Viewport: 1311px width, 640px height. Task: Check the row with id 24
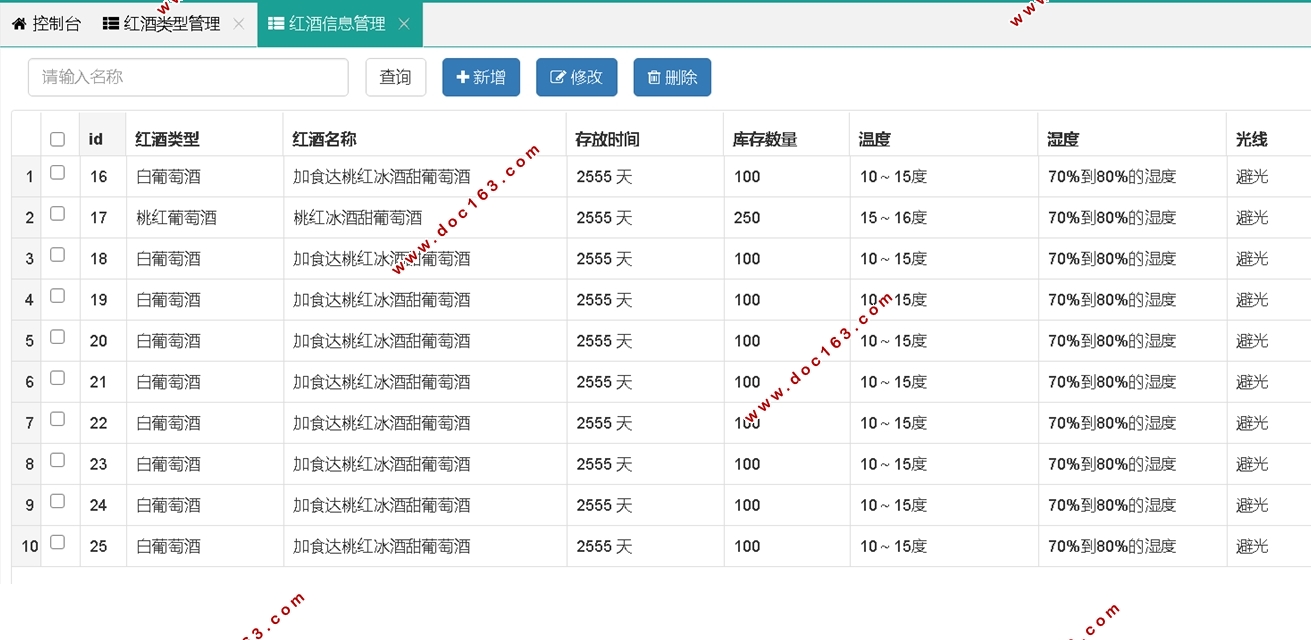coord(57,501)
